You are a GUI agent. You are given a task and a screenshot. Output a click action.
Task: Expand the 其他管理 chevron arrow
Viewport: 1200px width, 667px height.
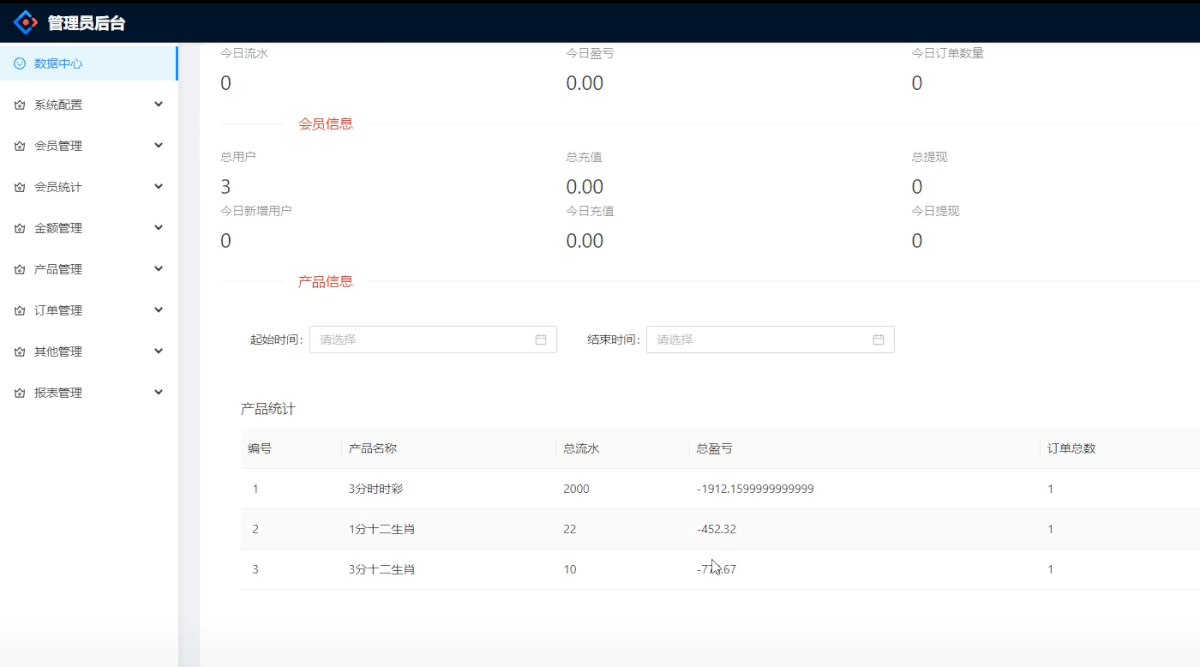[x=158, y=352]
